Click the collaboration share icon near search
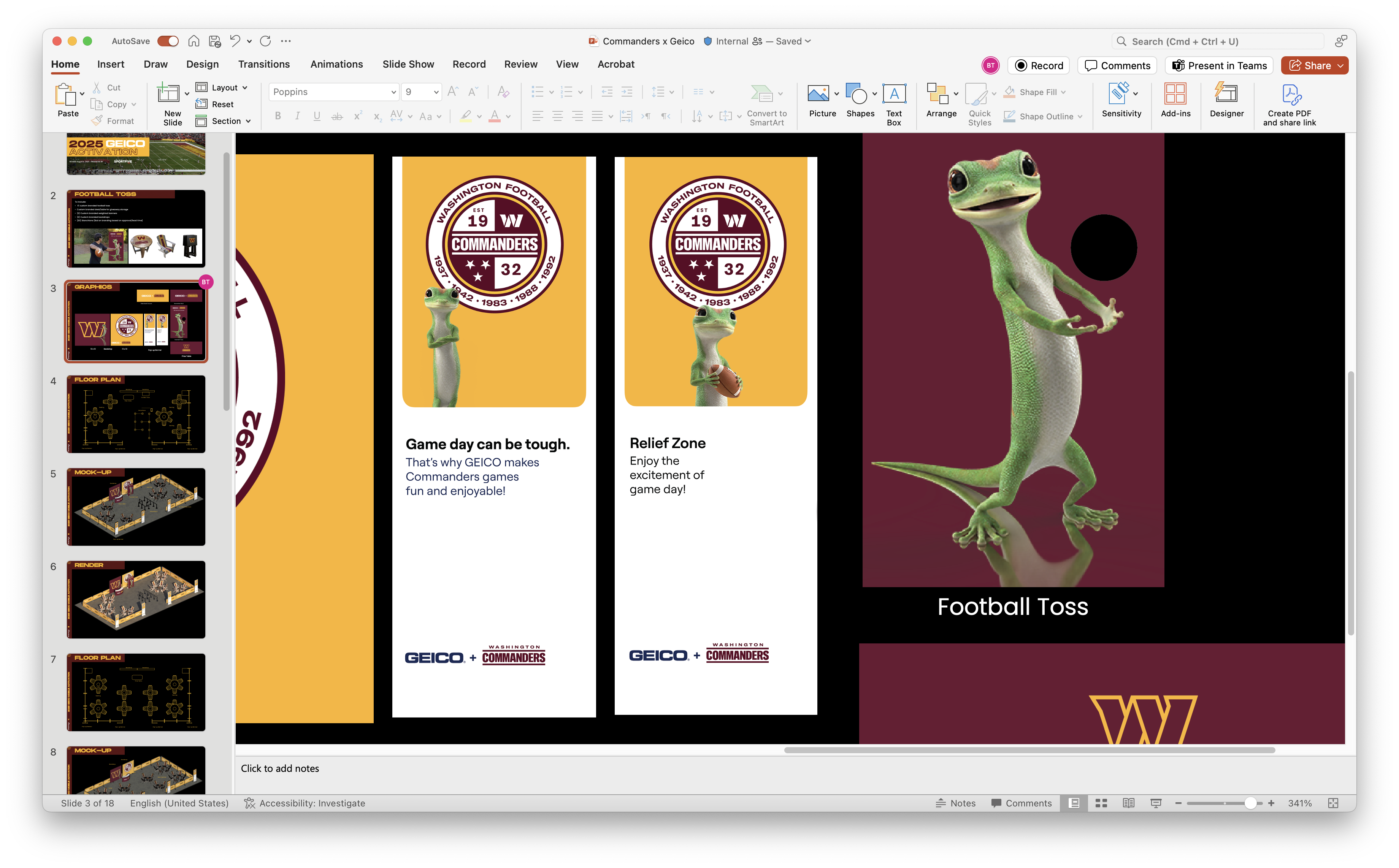The width and height of the screenshot is (1399, 868). click(x=1341, y=41)
